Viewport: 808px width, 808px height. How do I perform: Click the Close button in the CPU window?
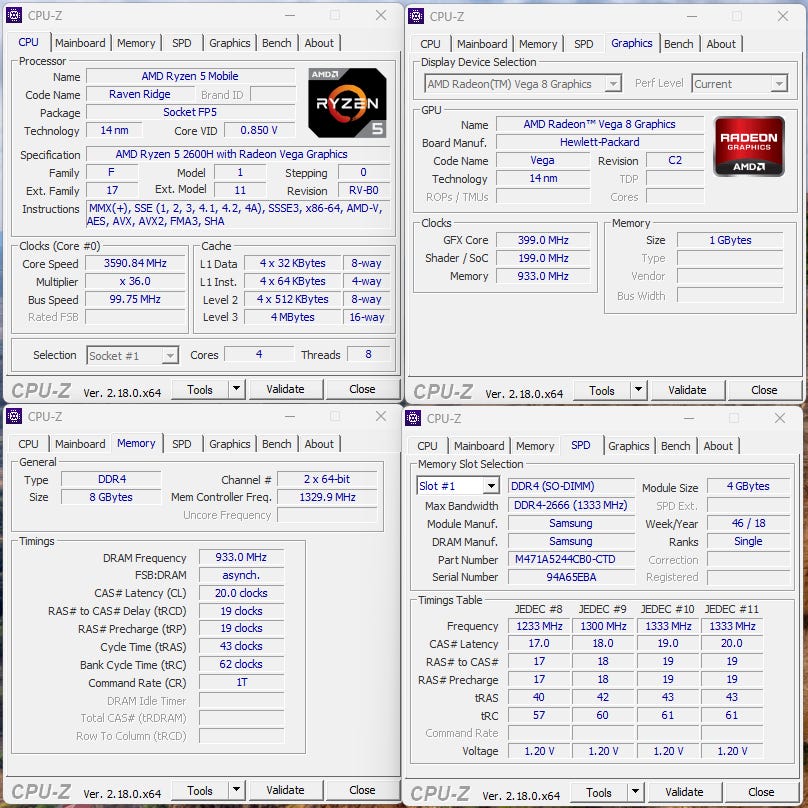click(362, 389)
